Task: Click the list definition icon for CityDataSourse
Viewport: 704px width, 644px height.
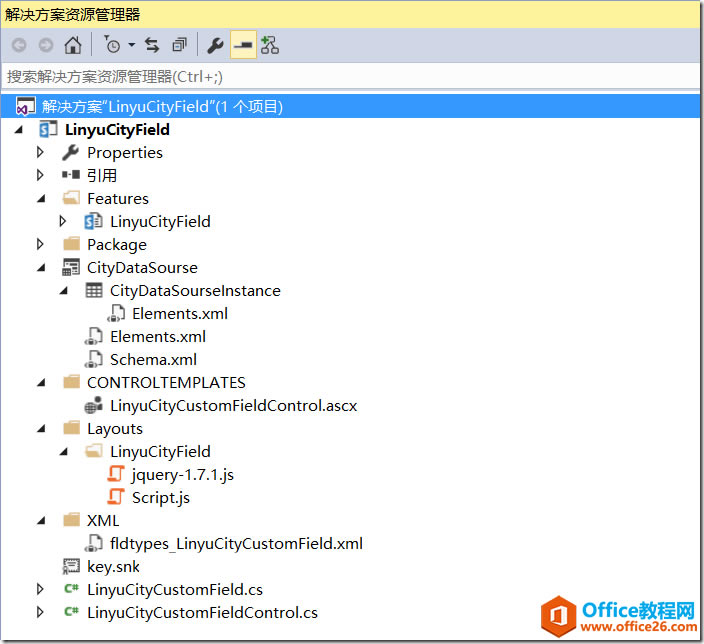Action: pyautogui.click(x=71, y=267)
